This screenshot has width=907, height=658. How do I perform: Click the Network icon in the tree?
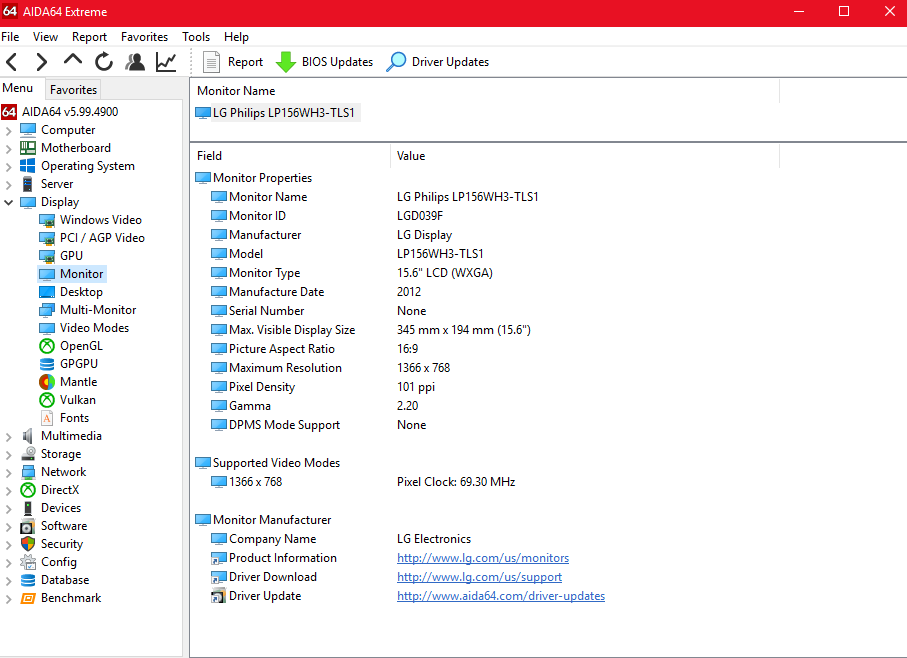click(x=28, y=472)
